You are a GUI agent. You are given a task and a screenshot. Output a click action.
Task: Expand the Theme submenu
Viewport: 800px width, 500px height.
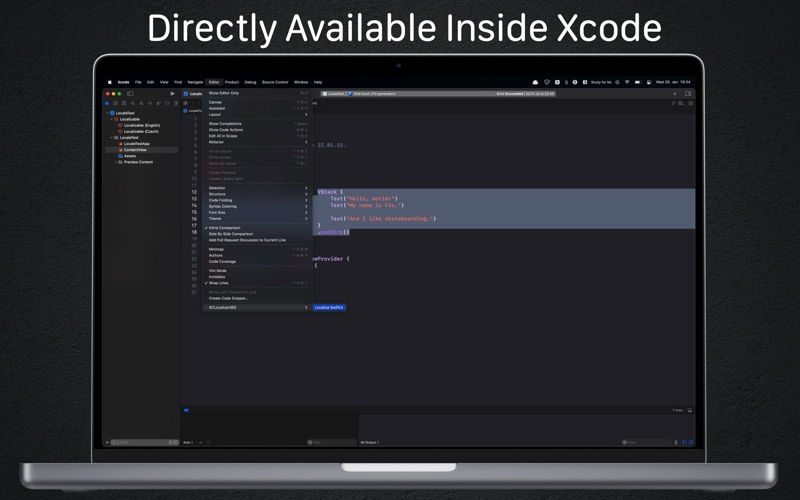255,219
